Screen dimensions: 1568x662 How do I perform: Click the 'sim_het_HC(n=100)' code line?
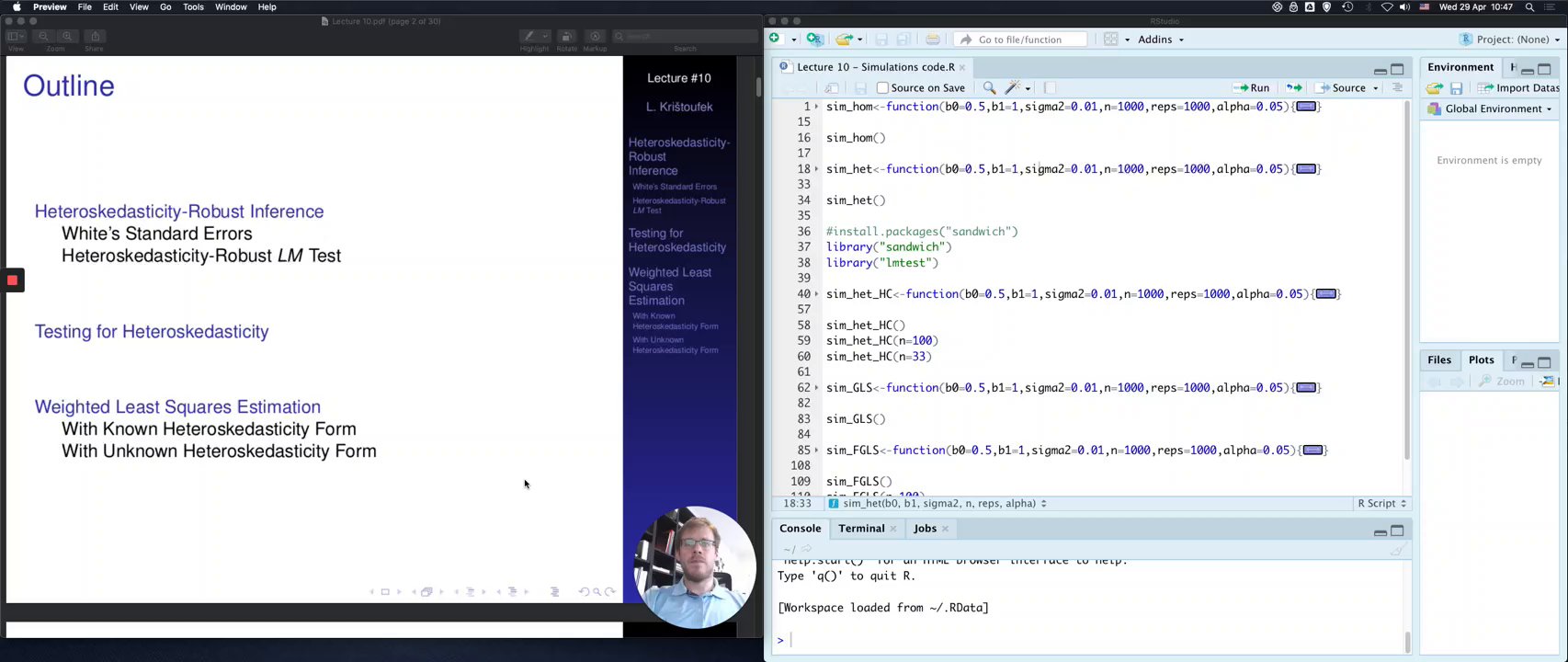coord(881,341)
